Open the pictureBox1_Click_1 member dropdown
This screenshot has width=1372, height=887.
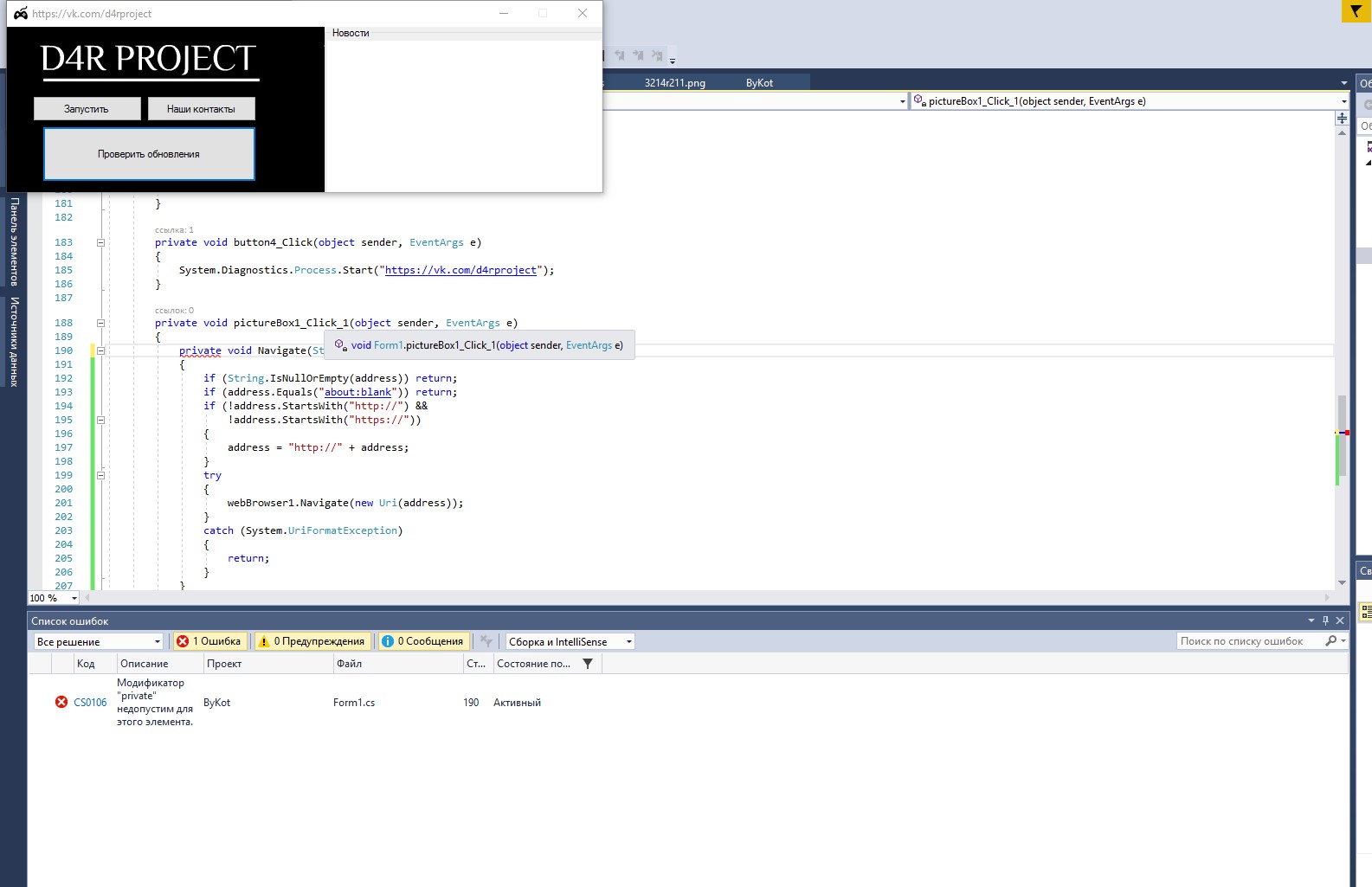pyautogui.click(x=1343, y=101)
